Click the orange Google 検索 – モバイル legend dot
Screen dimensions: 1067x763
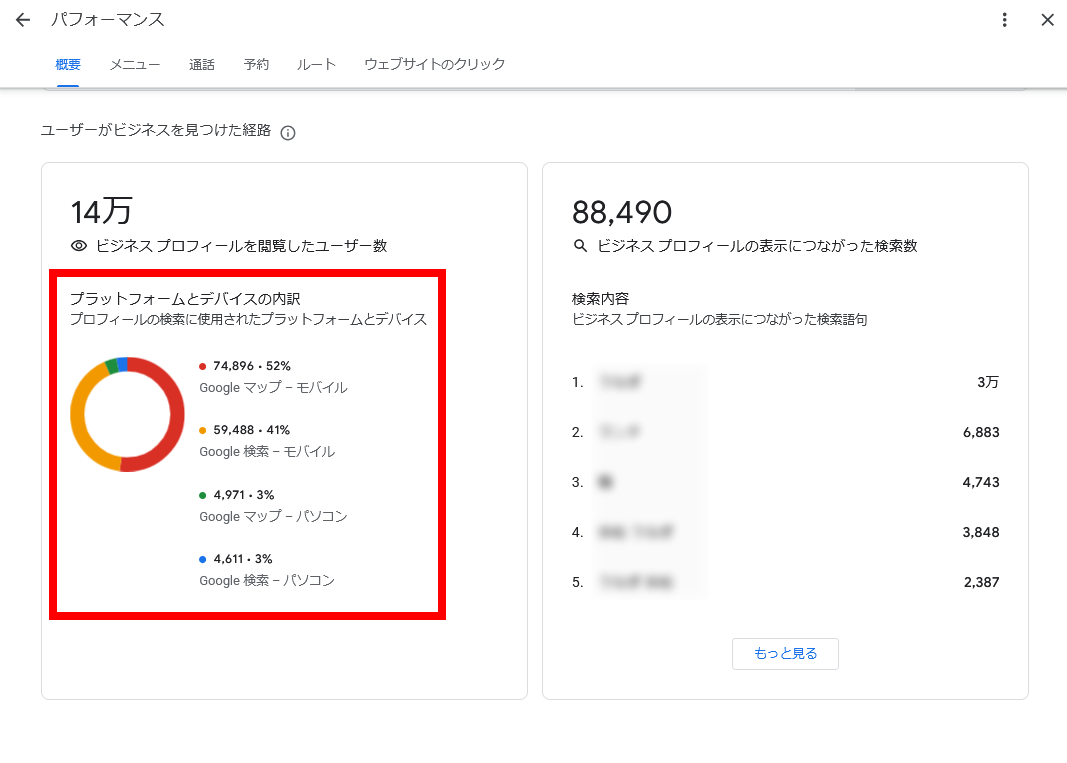[x=203, y=431]
